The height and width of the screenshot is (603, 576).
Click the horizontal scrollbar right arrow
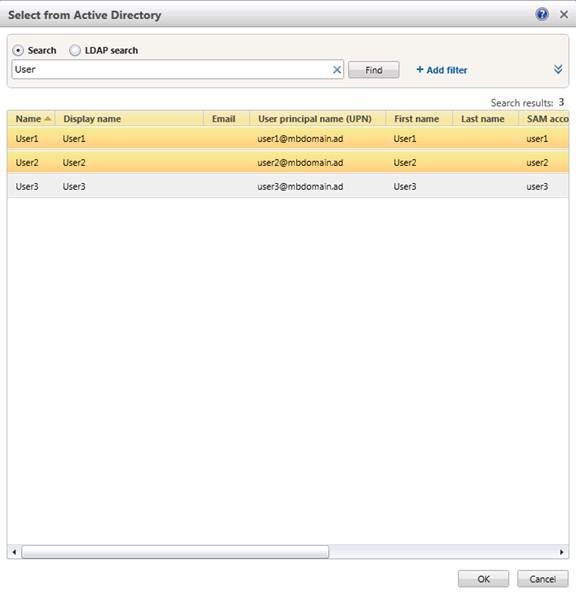[562, 552]
